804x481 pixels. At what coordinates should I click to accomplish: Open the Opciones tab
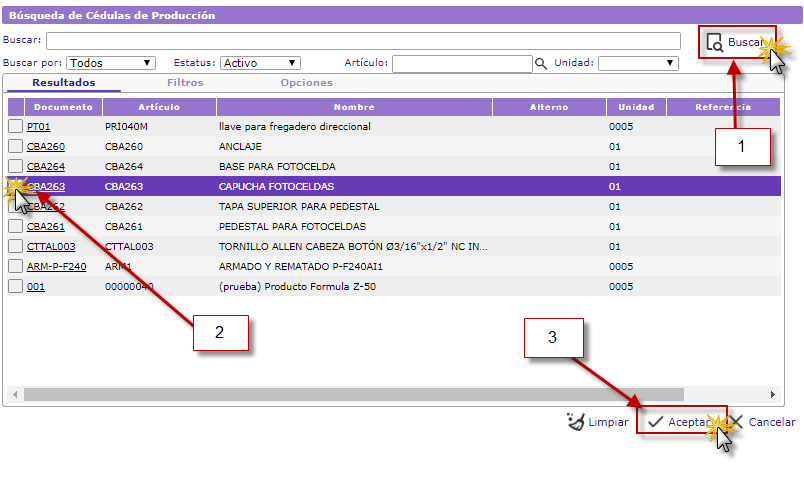(x=306, y=83)
